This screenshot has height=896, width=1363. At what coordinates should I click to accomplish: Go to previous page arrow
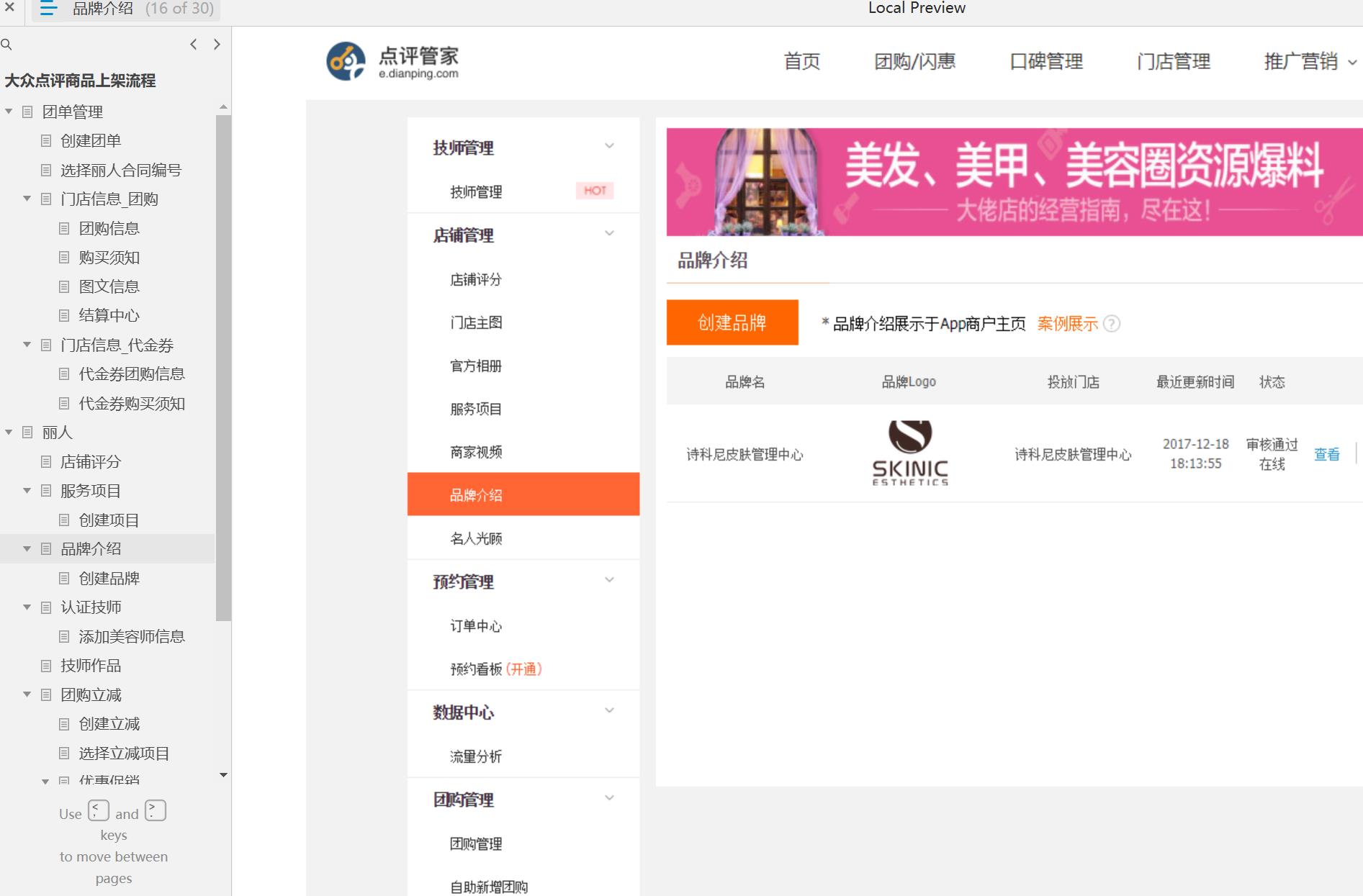tap(193, 45)
